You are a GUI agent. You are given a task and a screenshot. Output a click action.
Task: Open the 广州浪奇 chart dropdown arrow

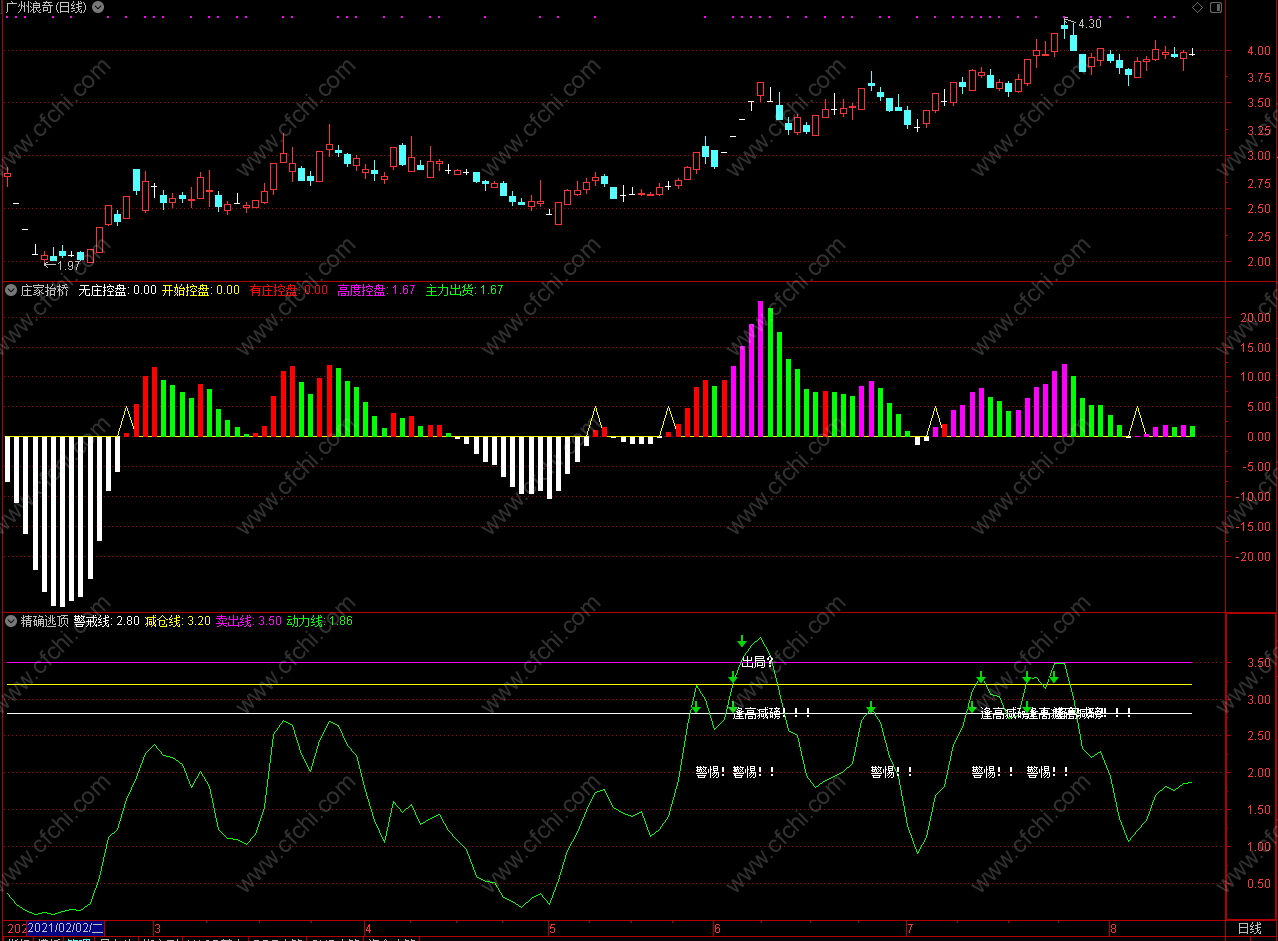[97, 8]
